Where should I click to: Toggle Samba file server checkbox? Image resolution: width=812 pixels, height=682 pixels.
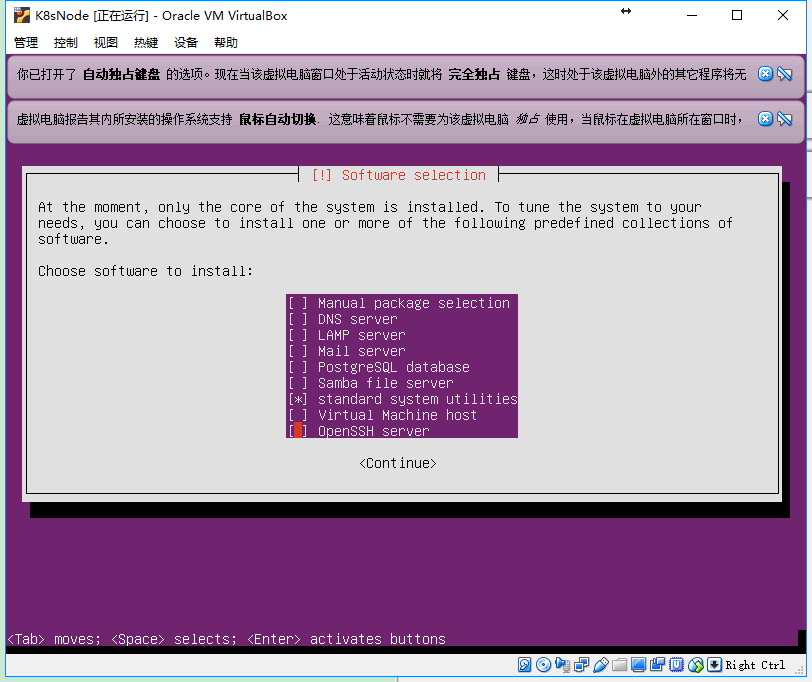click(x=298, y=383)
